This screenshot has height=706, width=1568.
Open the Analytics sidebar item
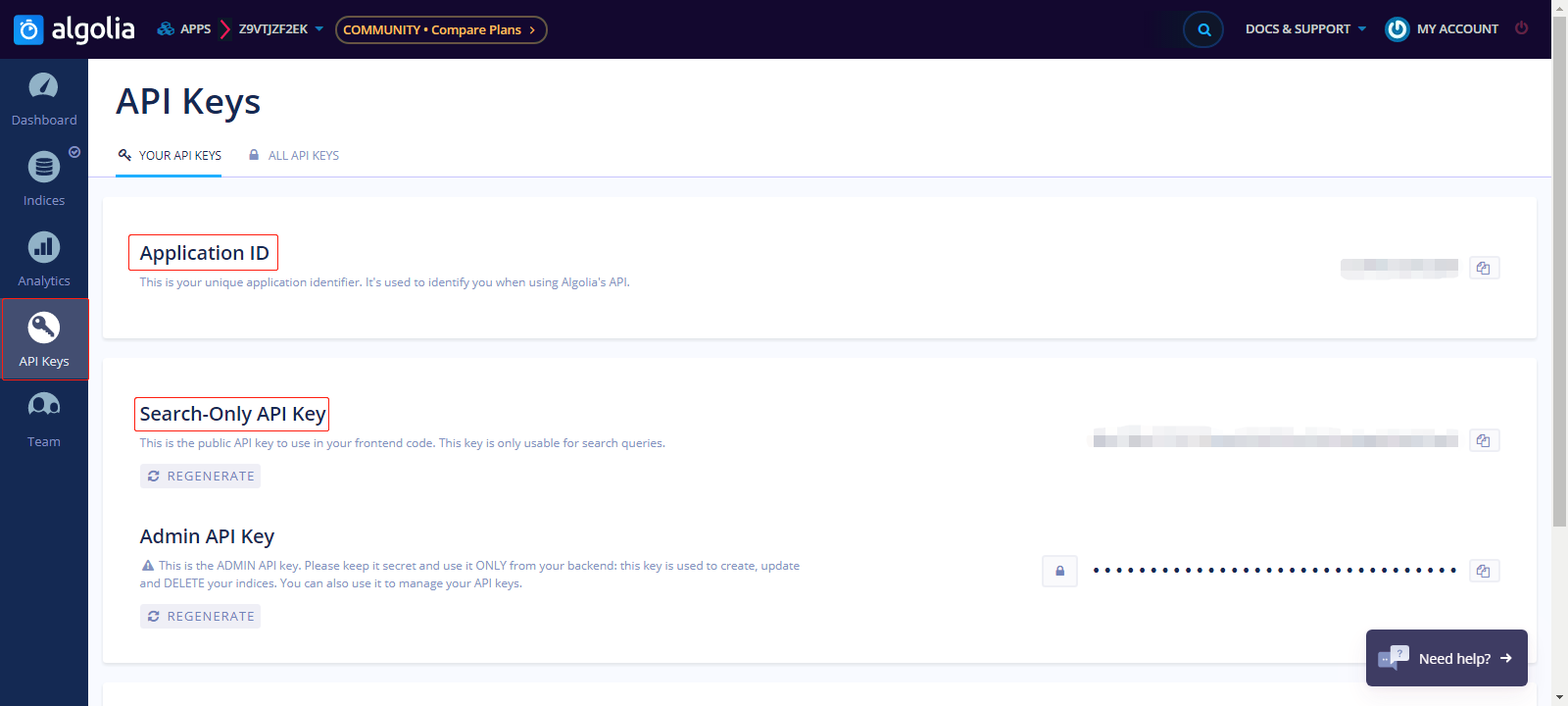[x=44, y=260]
